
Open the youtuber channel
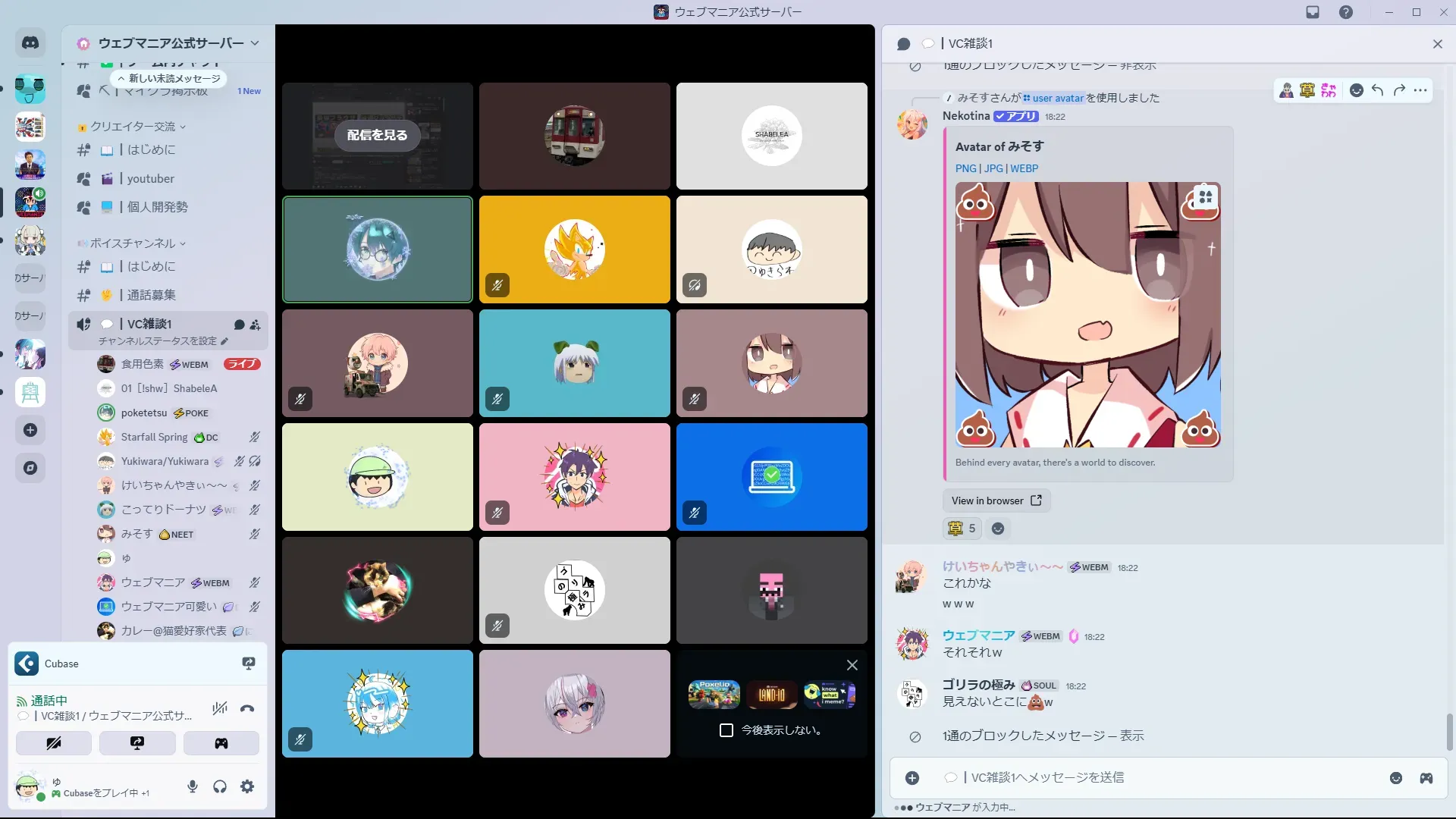click(150, 179)
